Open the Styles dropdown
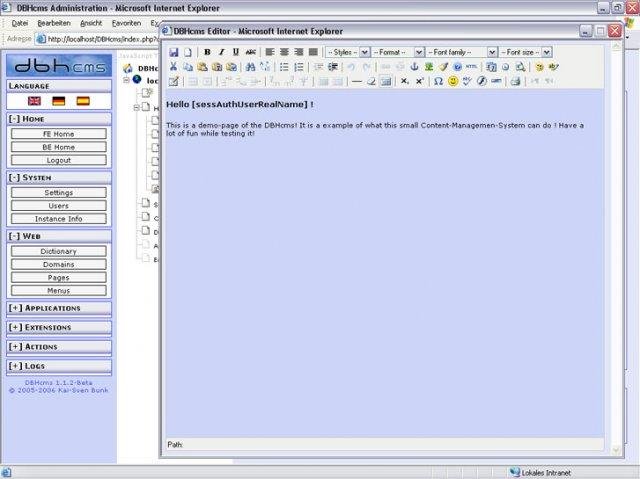 point(348,52)
